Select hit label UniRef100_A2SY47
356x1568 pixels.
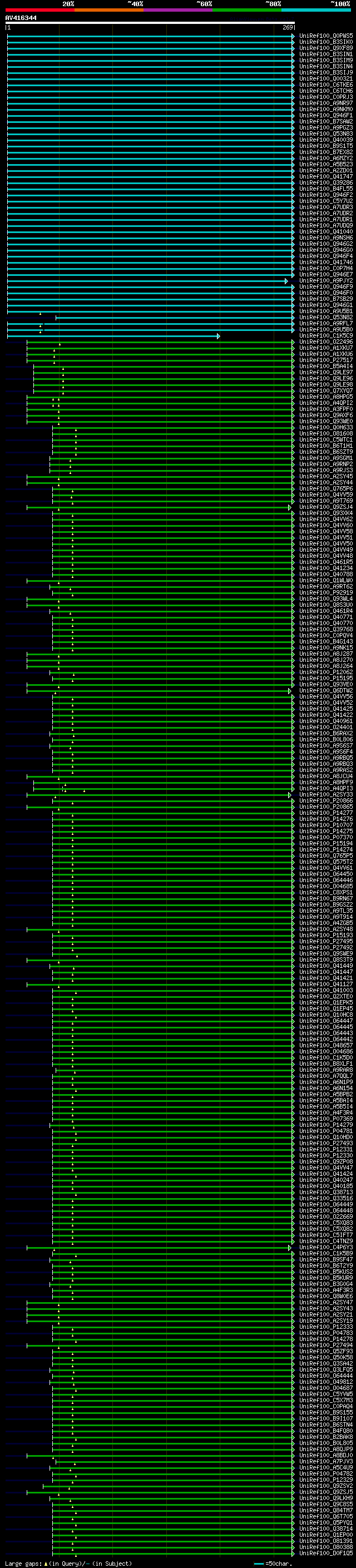tap(326, 1302)
